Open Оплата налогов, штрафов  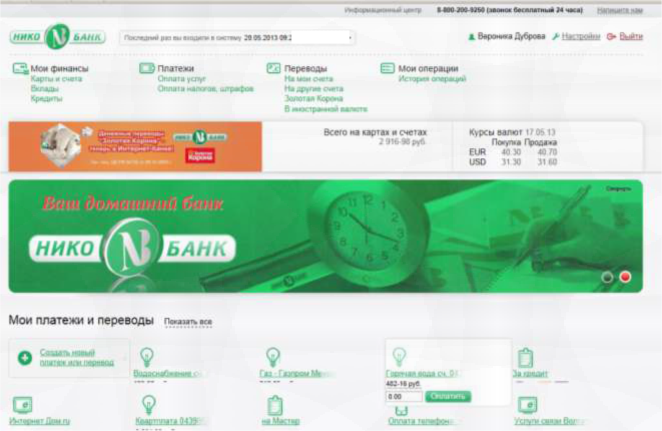pyautogui.click(x=206, y=89)
